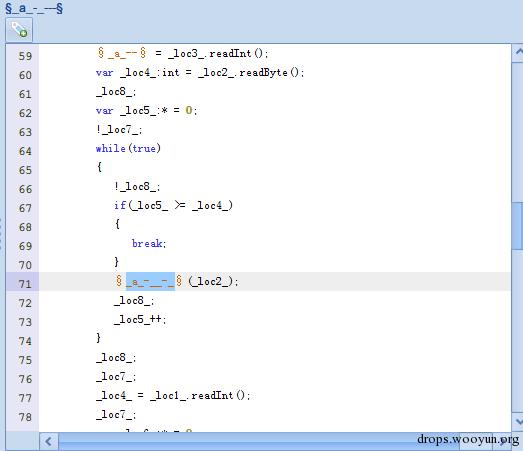Click _loc1_.readInt() on line 77

pyautogui.click(x=200, y=396)
